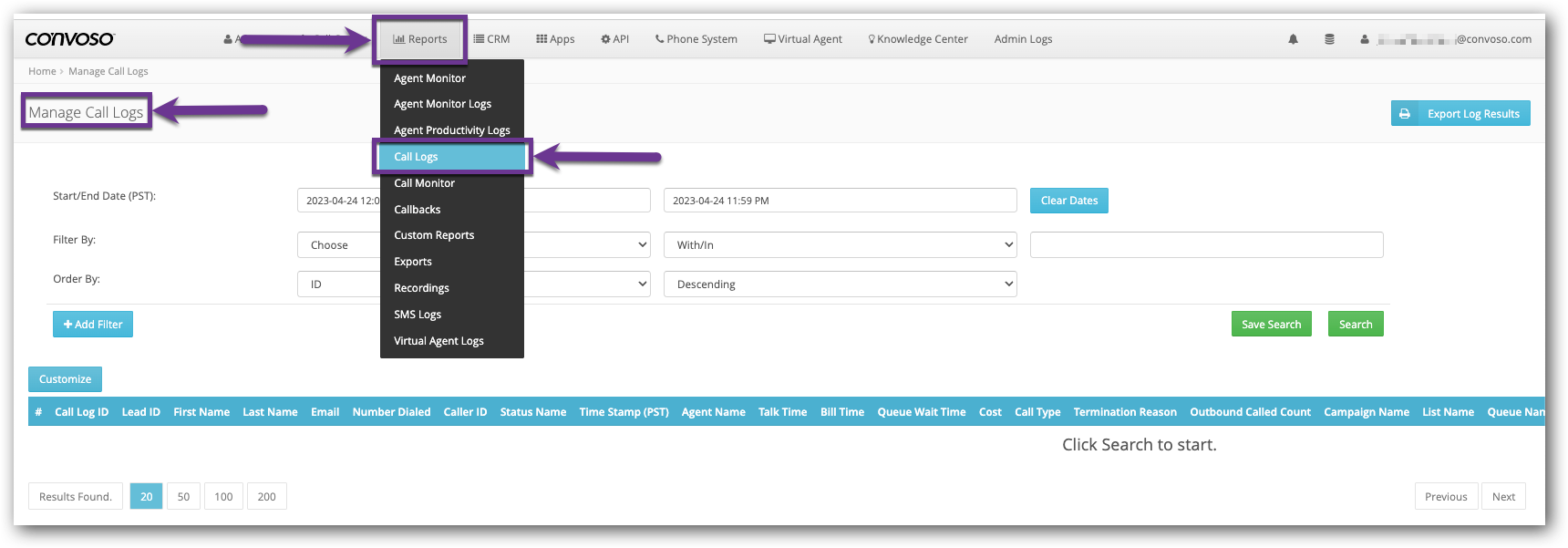The image size is (1568, 548).
Task: Click the start date input field
Action: pos(474,201)
